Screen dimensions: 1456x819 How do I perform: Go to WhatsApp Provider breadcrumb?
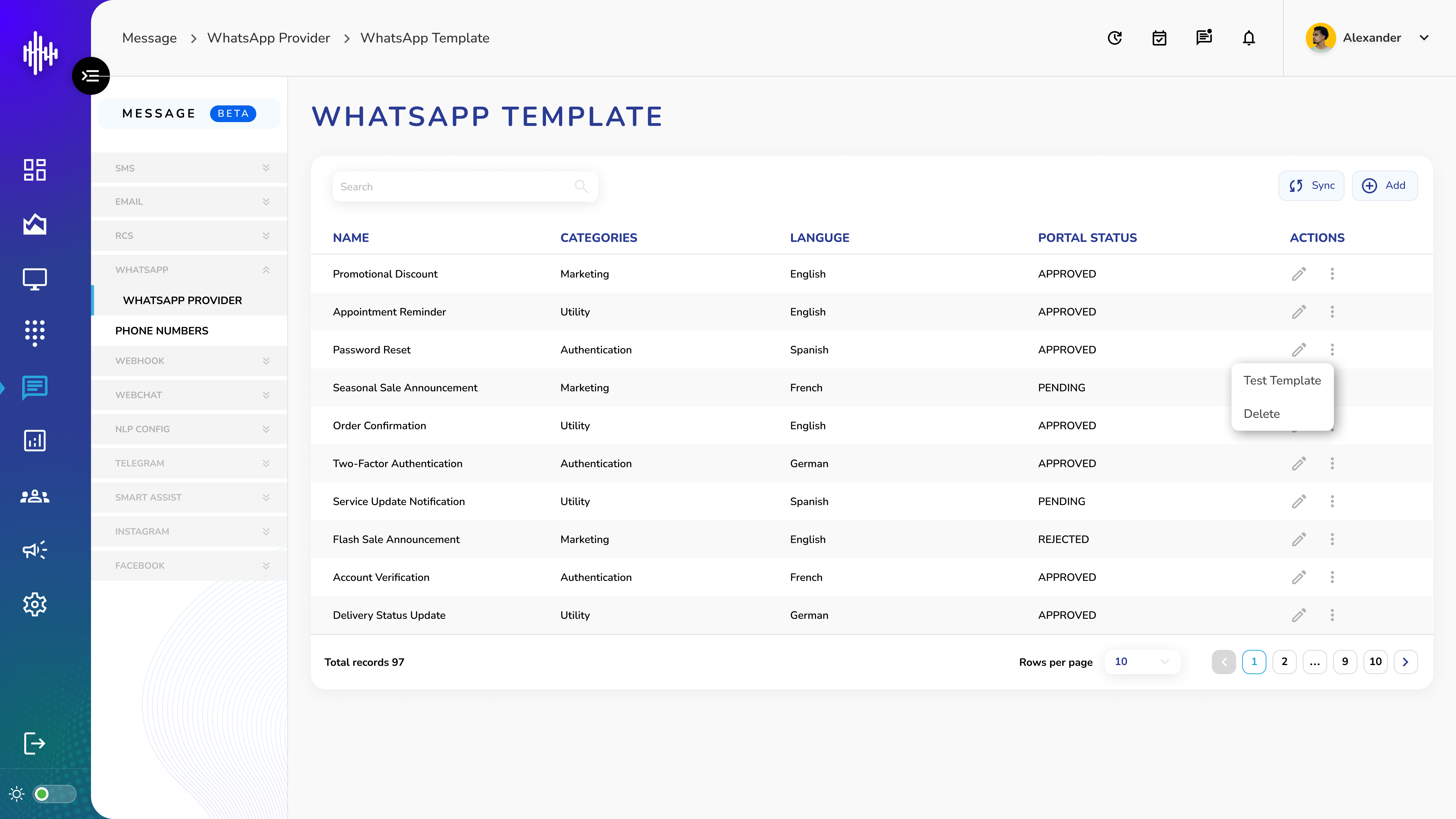268,38
